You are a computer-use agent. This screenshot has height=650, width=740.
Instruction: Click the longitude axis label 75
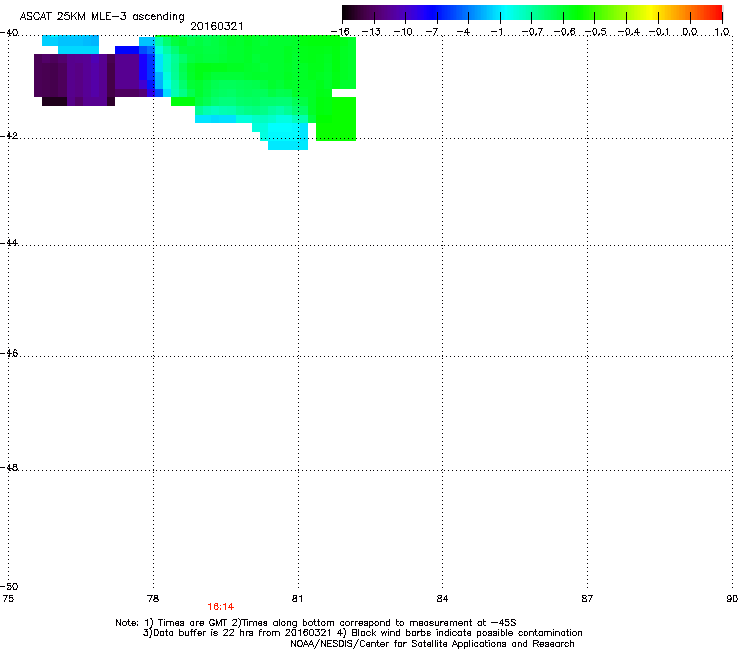click(x=8, y=599)
